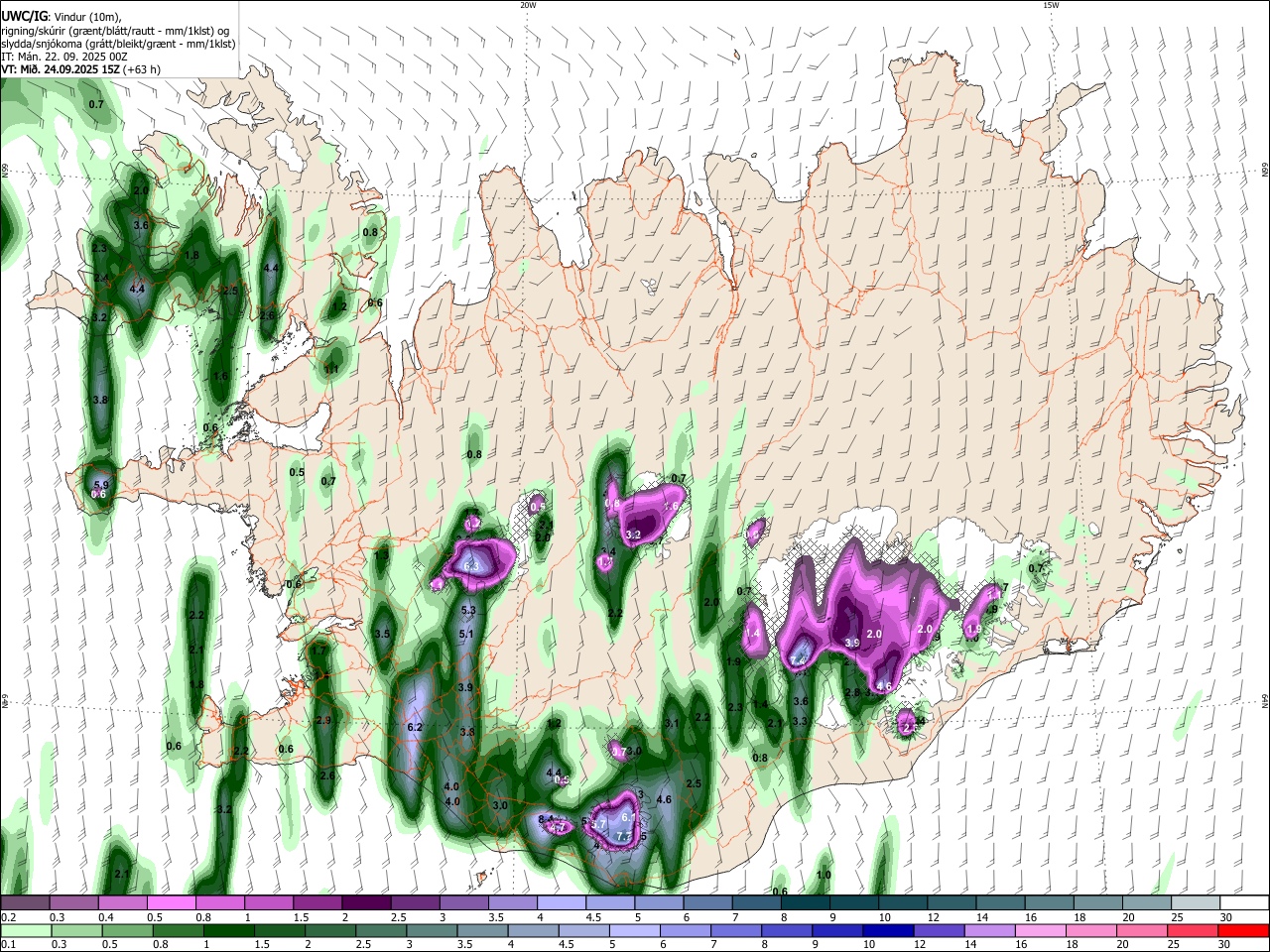Screen dimensions: 1270x952
Task: Click top legend swatch between 4 and 4.5
Action: tap(560, 902)
